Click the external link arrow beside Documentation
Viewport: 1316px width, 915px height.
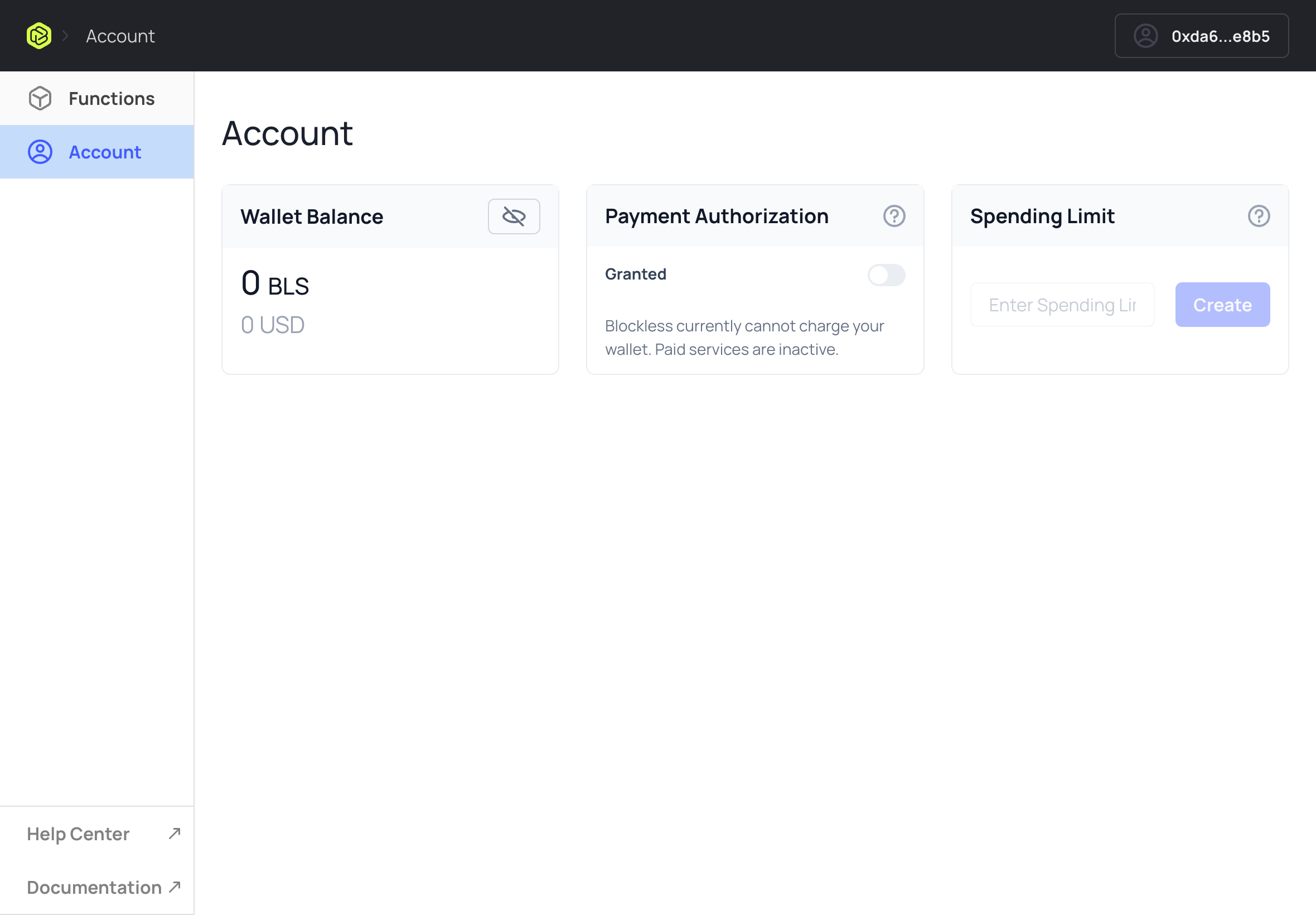point(173,887)
